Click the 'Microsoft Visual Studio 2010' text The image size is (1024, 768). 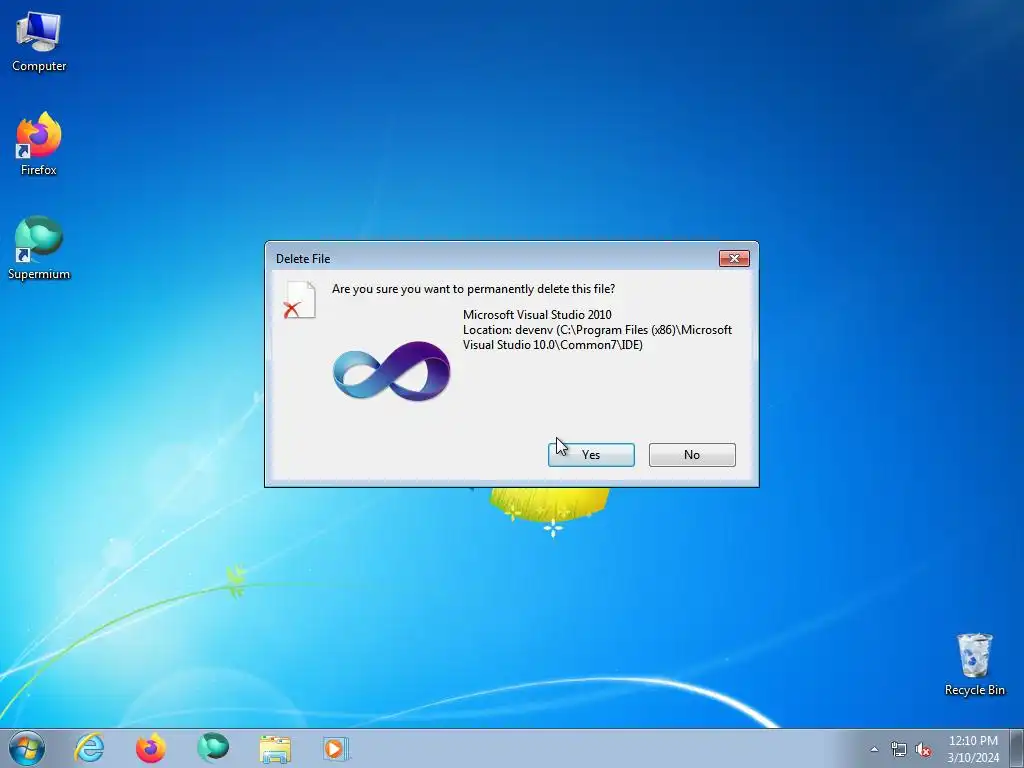tap(537, 315)
